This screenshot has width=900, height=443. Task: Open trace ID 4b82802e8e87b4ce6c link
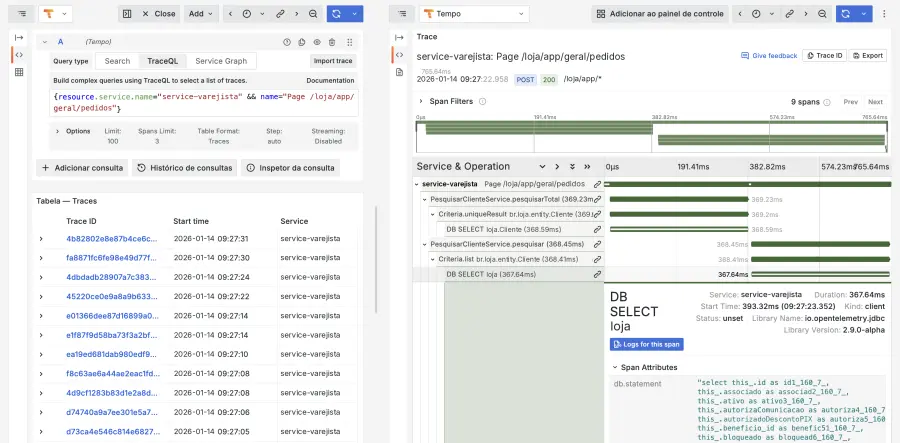111,239
